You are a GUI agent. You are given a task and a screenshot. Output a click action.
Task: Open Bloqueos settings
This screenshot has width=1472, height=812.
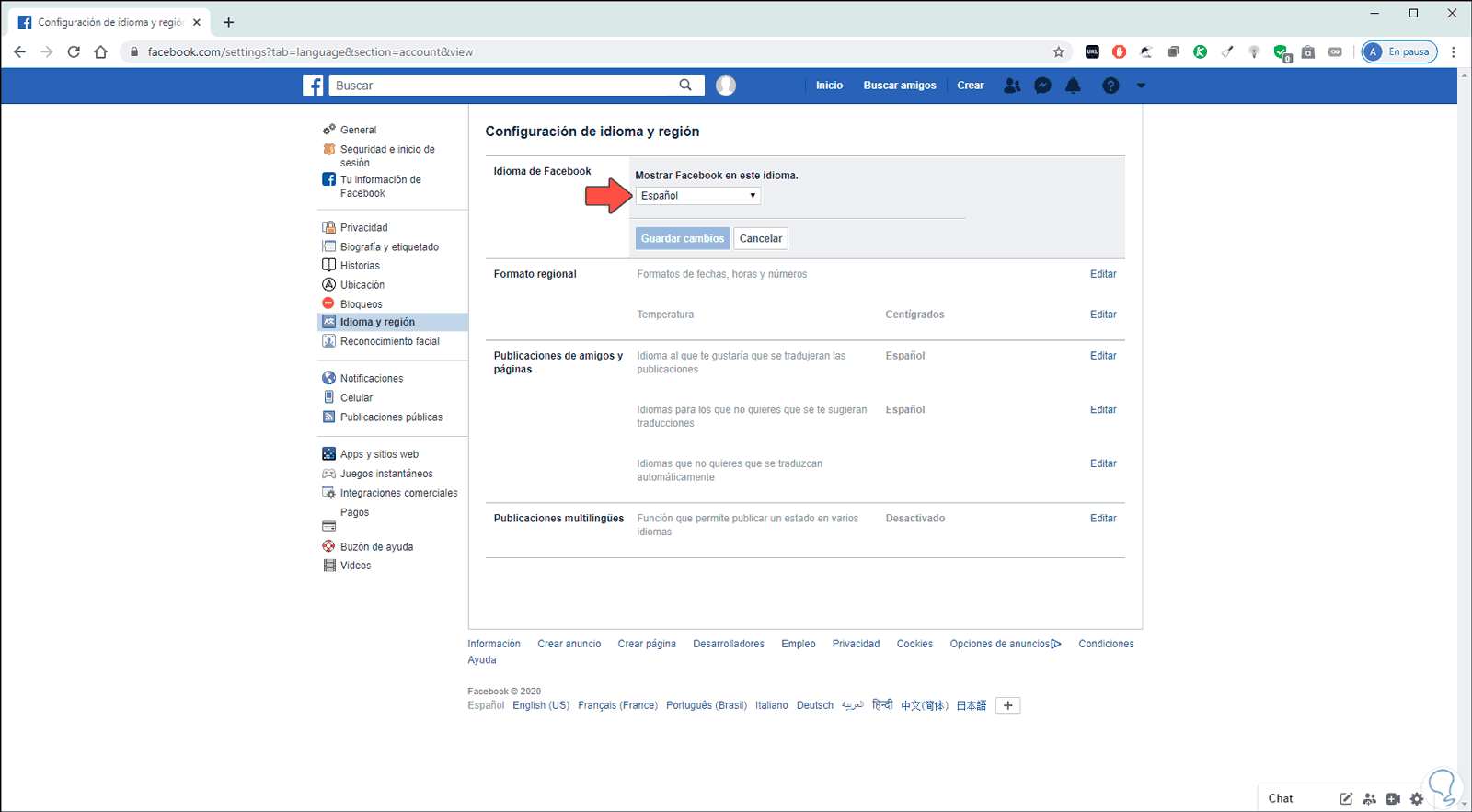coord(361,304)
